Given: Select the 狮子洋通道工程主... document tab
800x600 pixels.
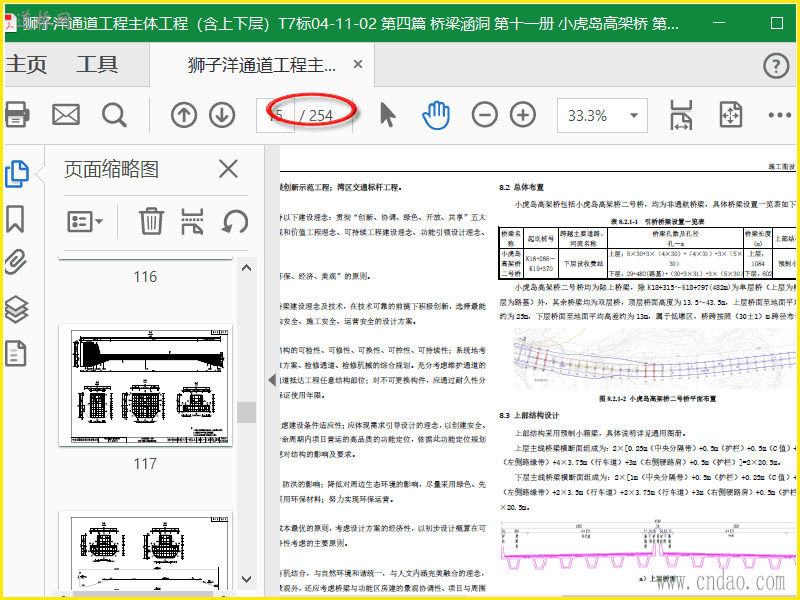Looking at the screenshot, I should (x=262, y=65).
